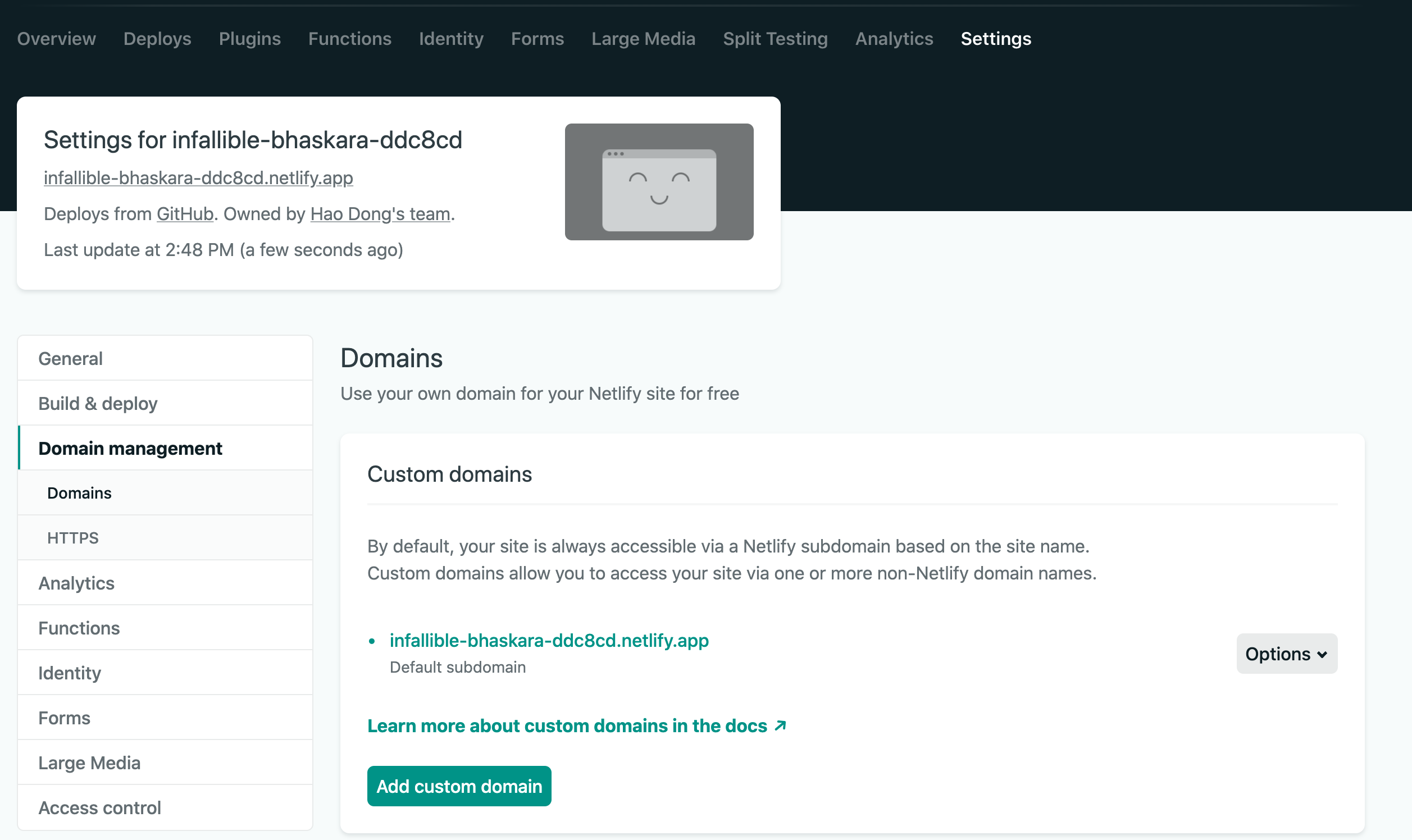The height and width of the screenshot is (840, 1412).
Task: Open Hao Dong's team link
Action: coord(380,214)
